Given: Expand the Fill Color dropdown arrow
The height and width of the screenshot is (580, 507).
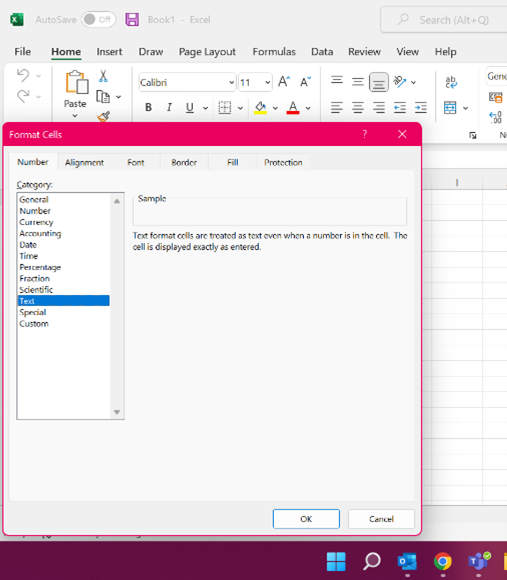Looking at the screenshot, I should (x=275, y=108).
